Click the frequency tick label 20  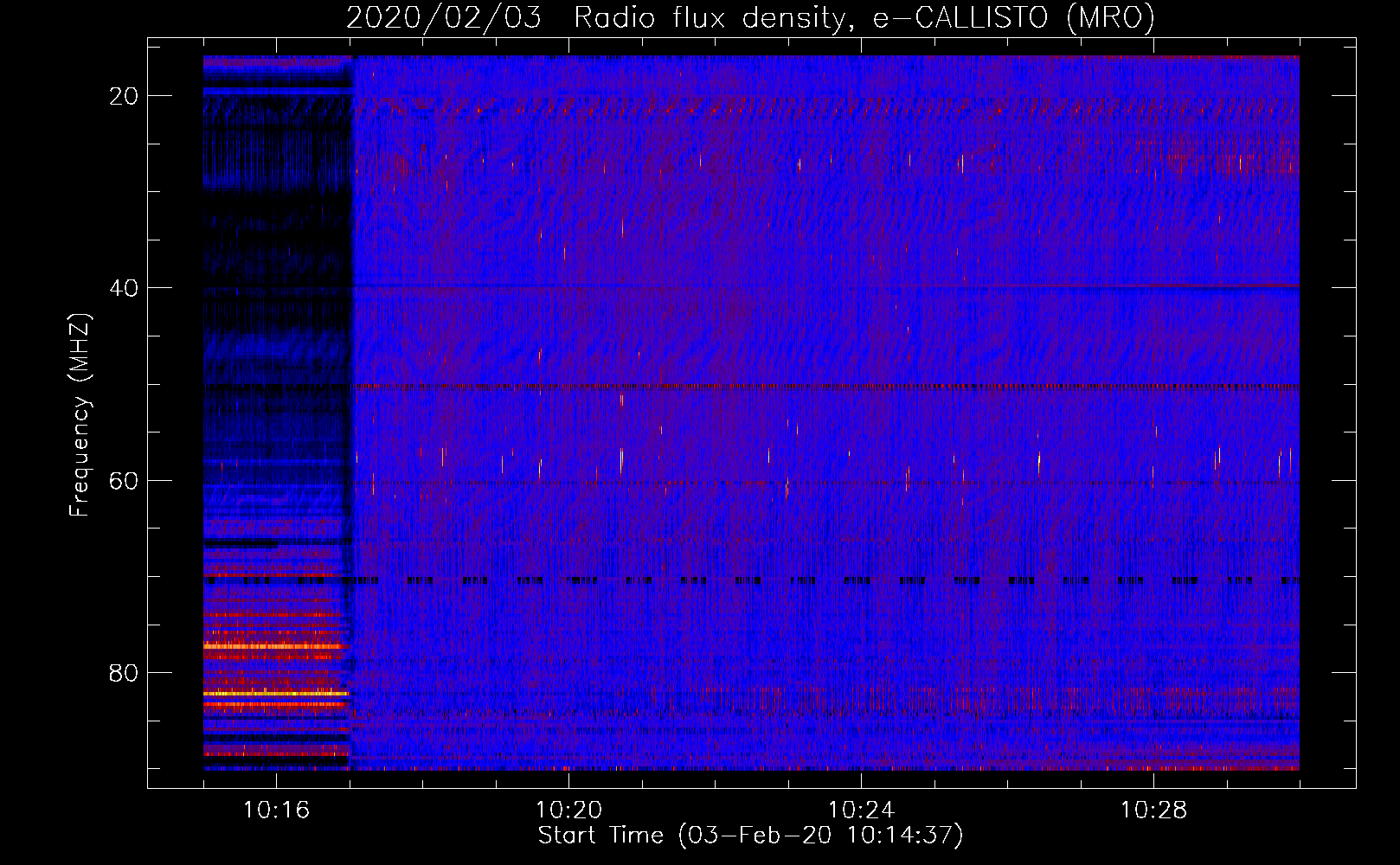pos(125,96)
